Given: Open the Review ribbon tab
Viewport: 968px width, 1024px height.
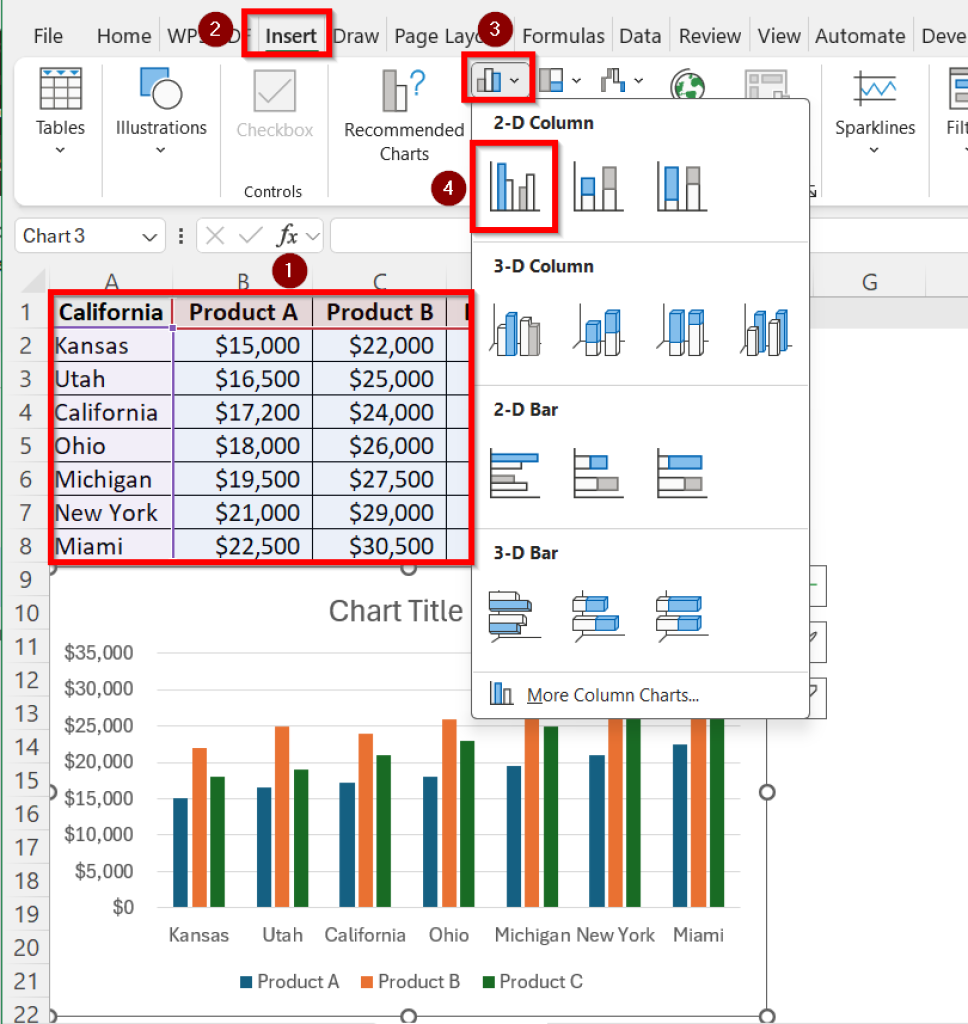Looking at the screenshot, I should pos(709,35).
